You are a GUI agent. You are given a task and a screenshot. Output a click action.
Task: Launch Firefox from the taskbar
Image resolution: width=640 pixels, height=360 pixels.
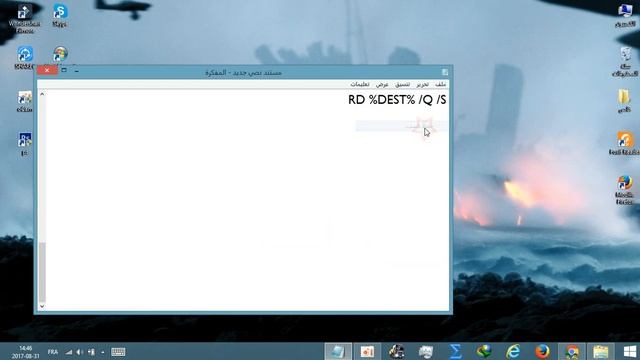(542, 351)
